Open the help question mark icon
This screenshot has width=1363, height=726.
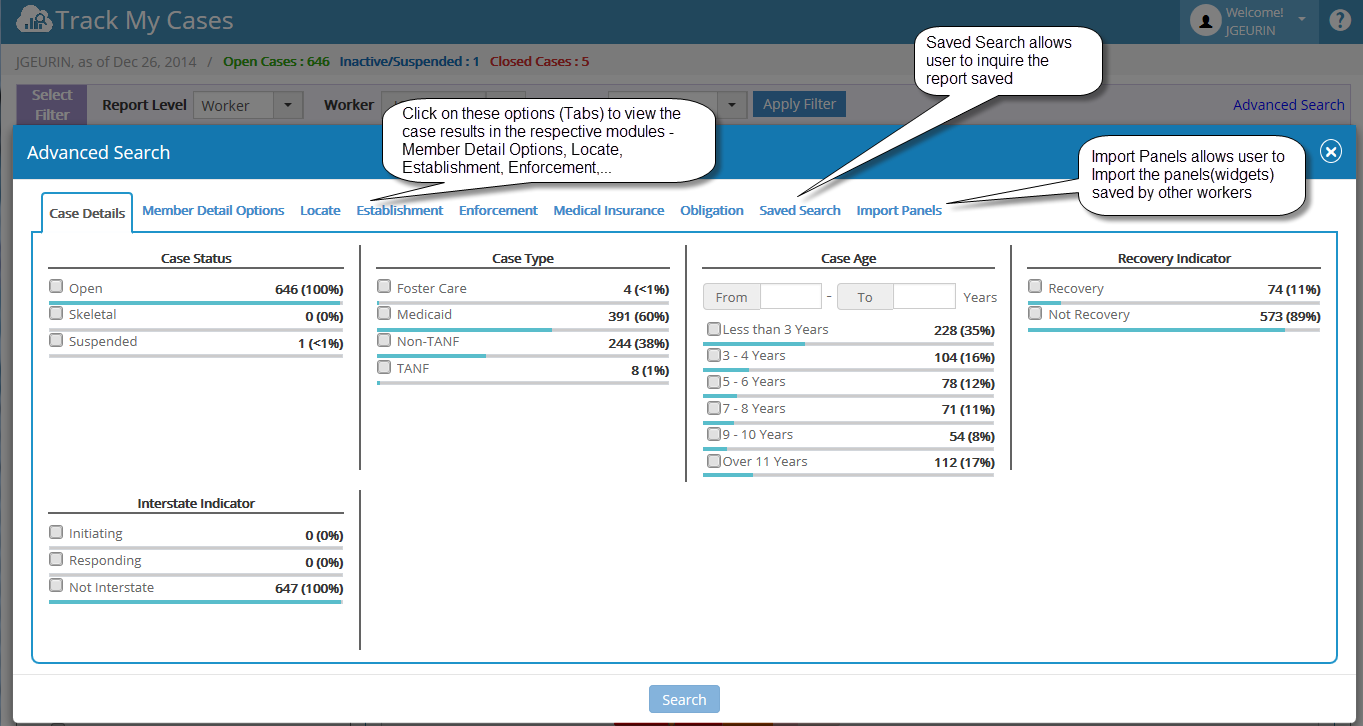(x=1340, y=20)
